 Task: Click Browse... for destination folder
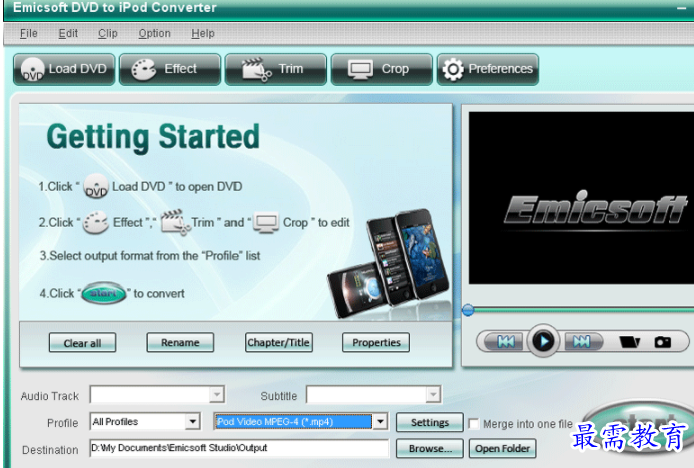click(429, 449)
